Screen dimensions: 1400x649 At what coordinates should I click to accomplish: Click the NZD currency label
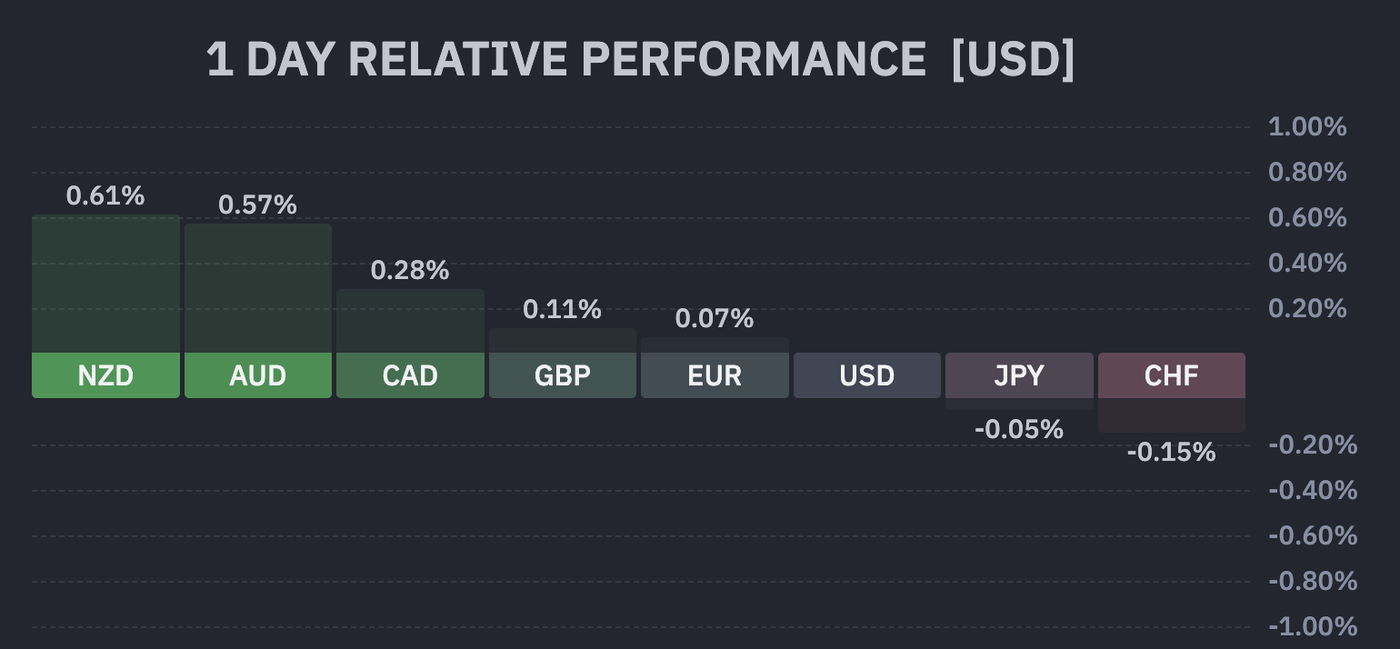click(x=106, y=376)
